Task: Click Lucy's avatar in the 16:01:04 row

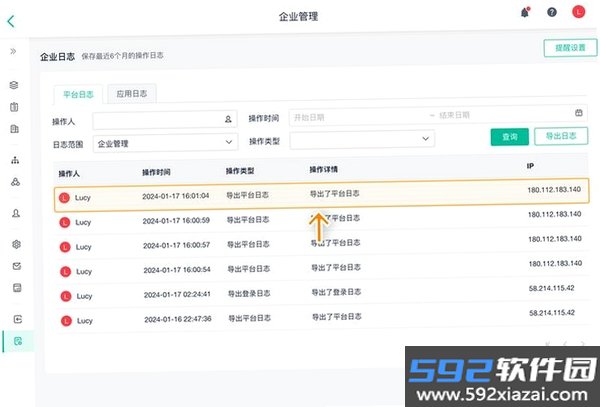Action: pyautogui.click(x=64, y=198)
